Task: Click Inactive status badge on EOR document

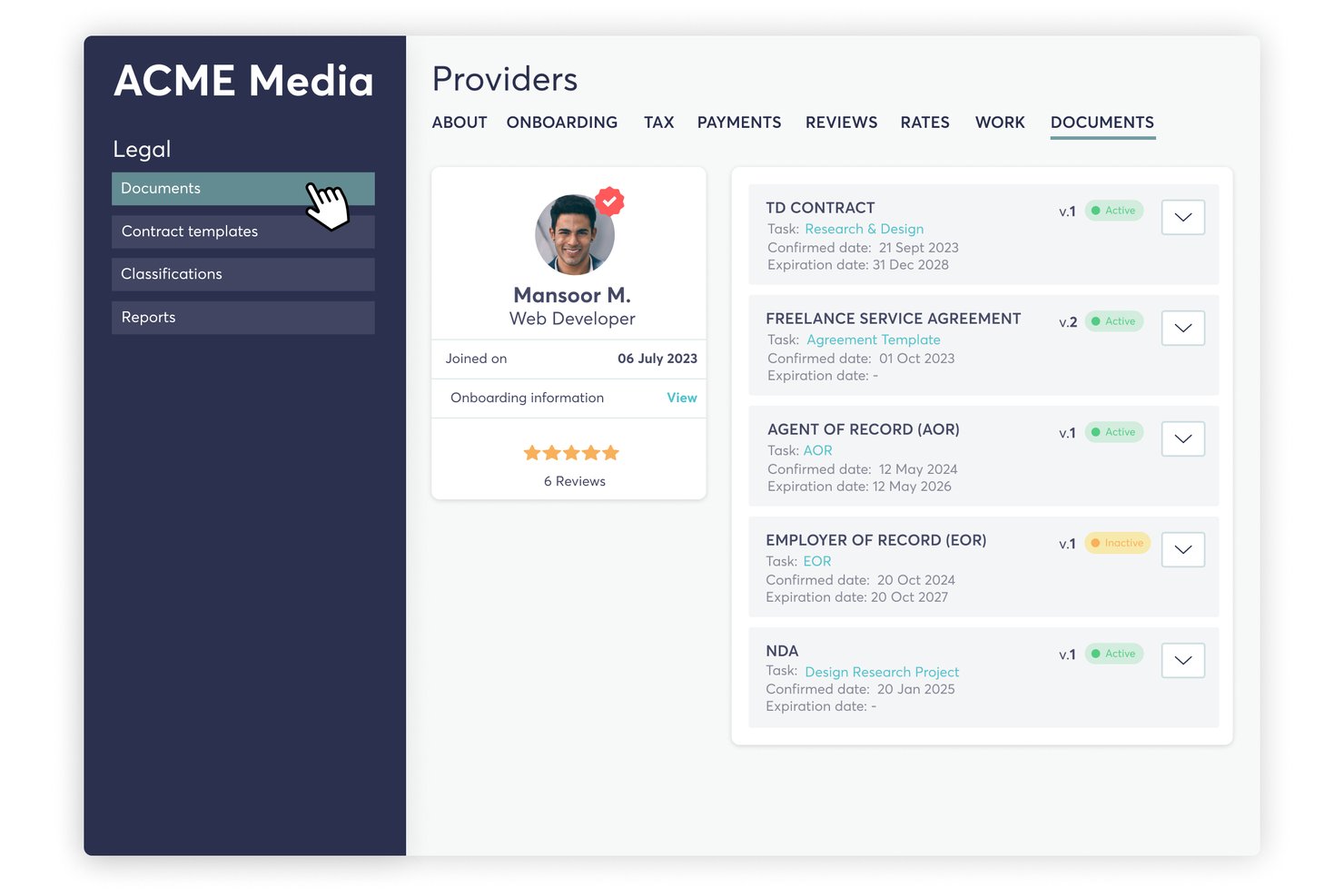Action: point(1118,543)
